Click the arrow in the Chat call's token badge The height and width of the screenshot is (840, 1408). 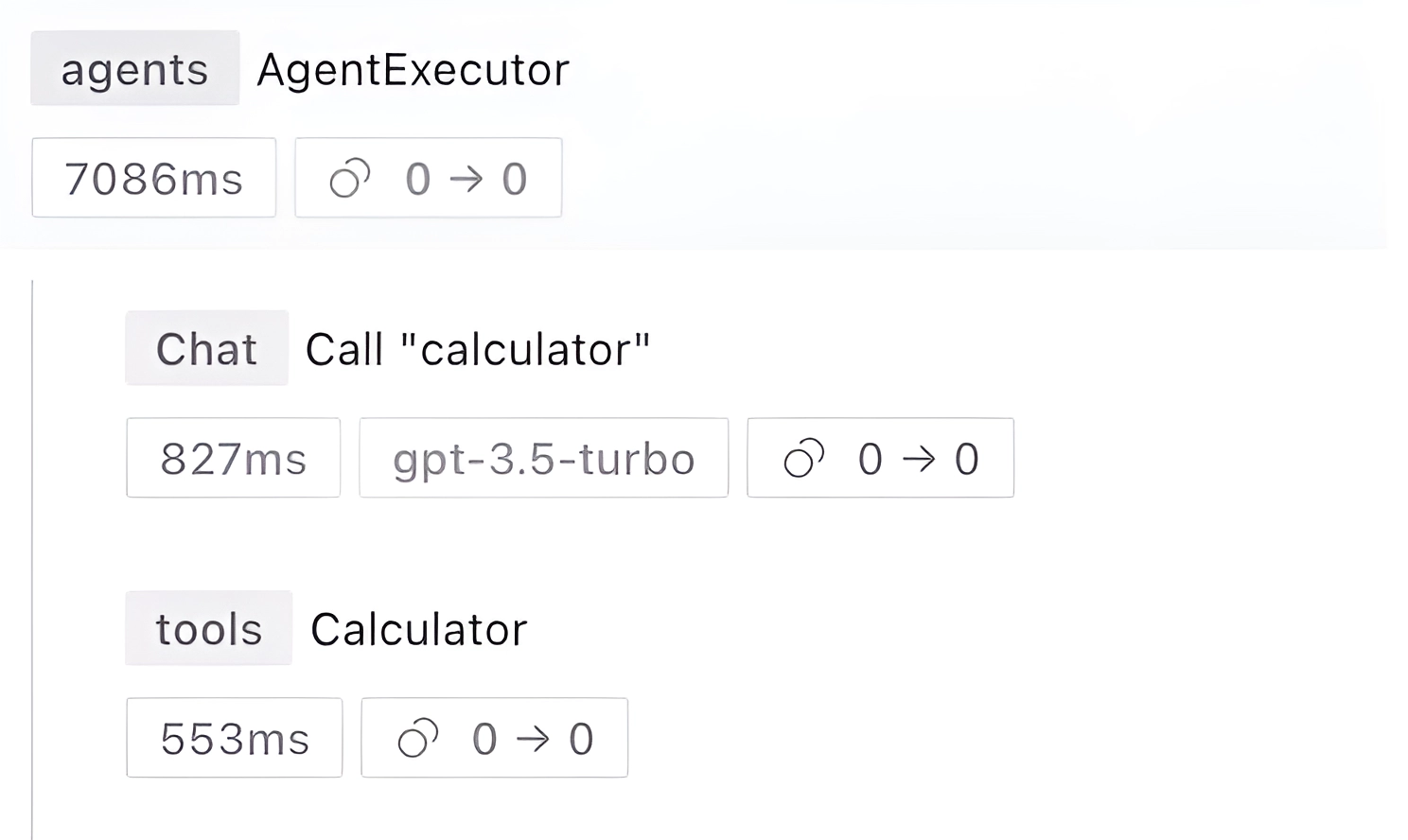pos(918,459)
